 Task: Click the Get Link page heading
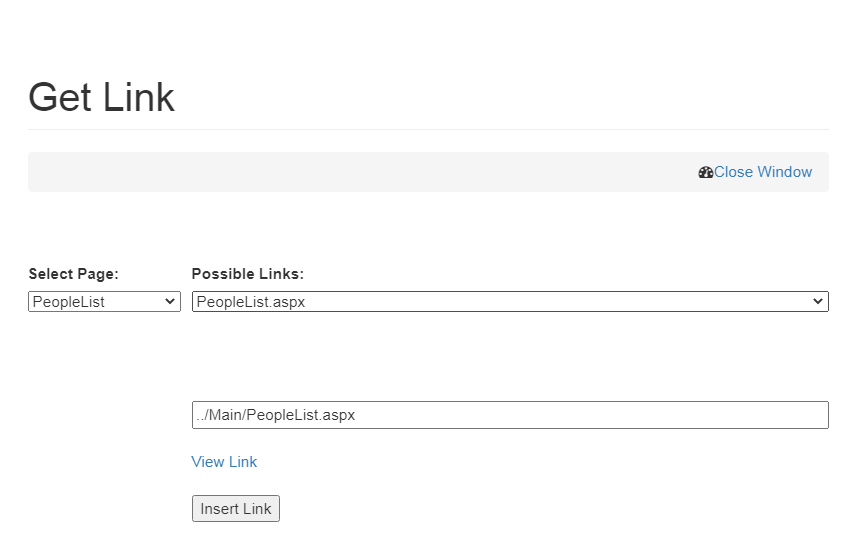pos(101,97)
